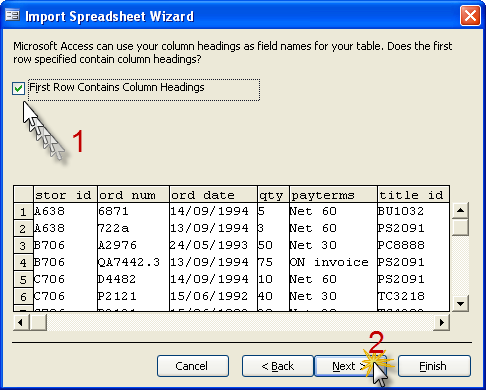Click cell P2121 in ord num column
The height and width of the screenshot is (390, 486).
(133, 296)
